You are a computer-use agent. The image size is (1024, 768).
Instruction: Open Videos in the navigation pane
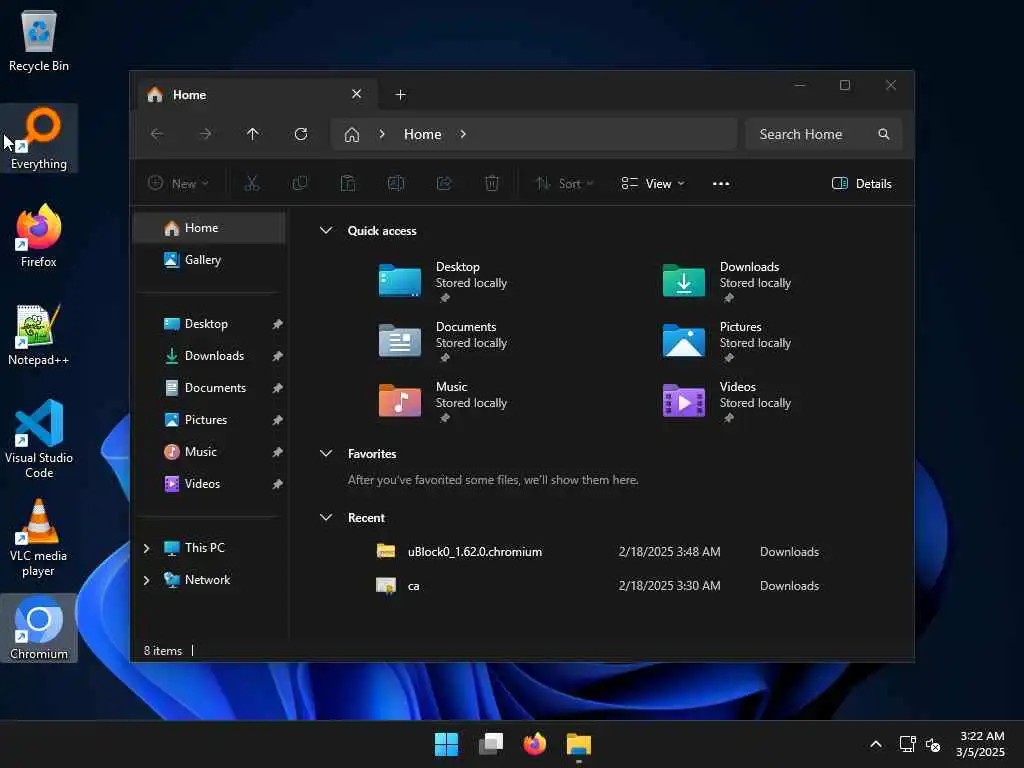tap(209, 484)
